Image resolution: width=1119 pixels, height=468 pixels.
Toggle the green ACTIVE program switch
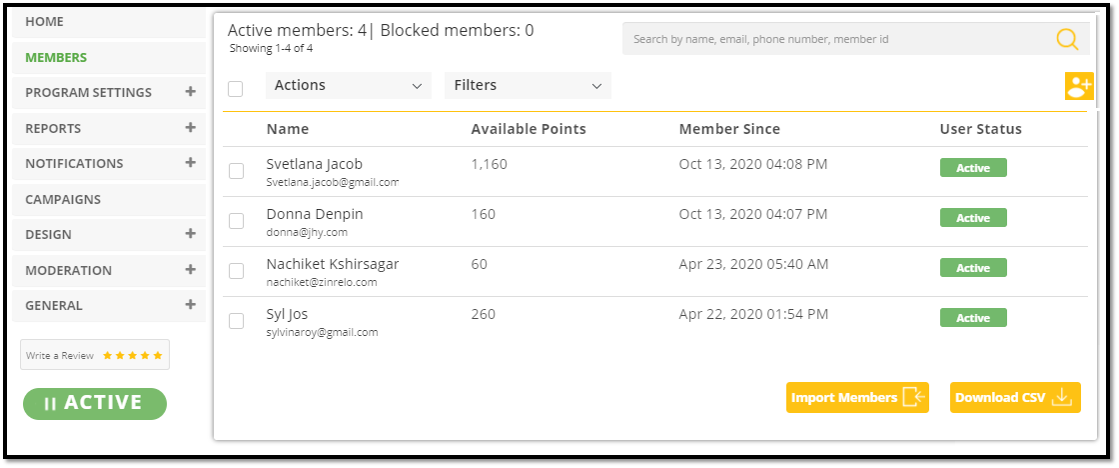coord(95,403)
